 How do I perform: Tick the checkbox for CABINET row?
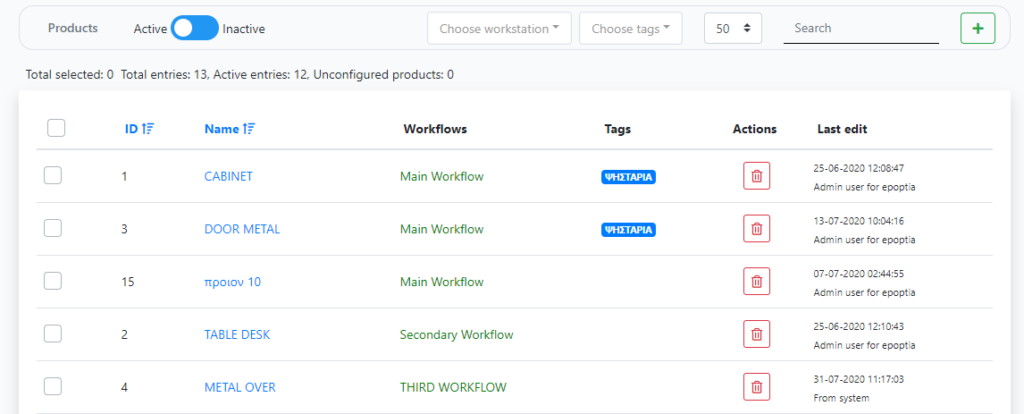point(53,176)
